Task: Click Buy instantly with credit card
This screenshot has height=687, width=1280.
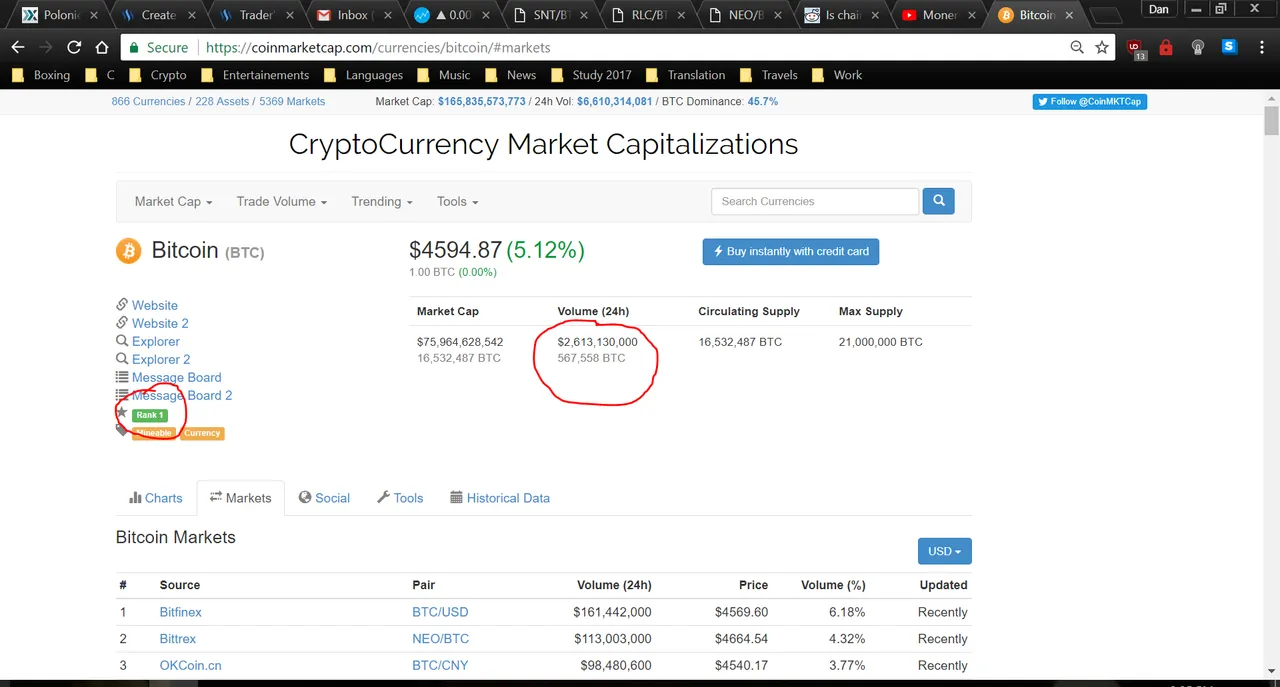Action: [x=791, y=251]
